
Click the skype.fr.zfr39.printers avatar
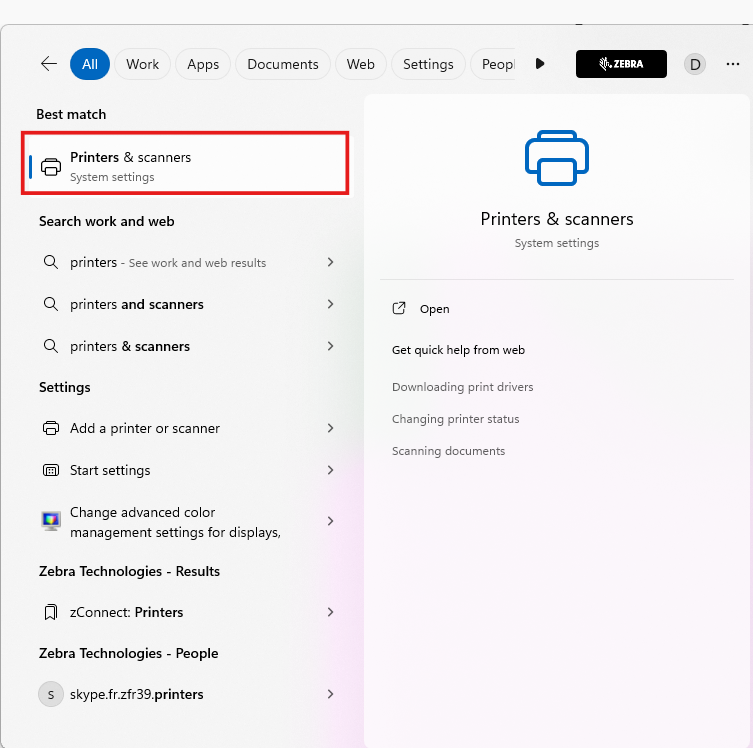(50, 694)
